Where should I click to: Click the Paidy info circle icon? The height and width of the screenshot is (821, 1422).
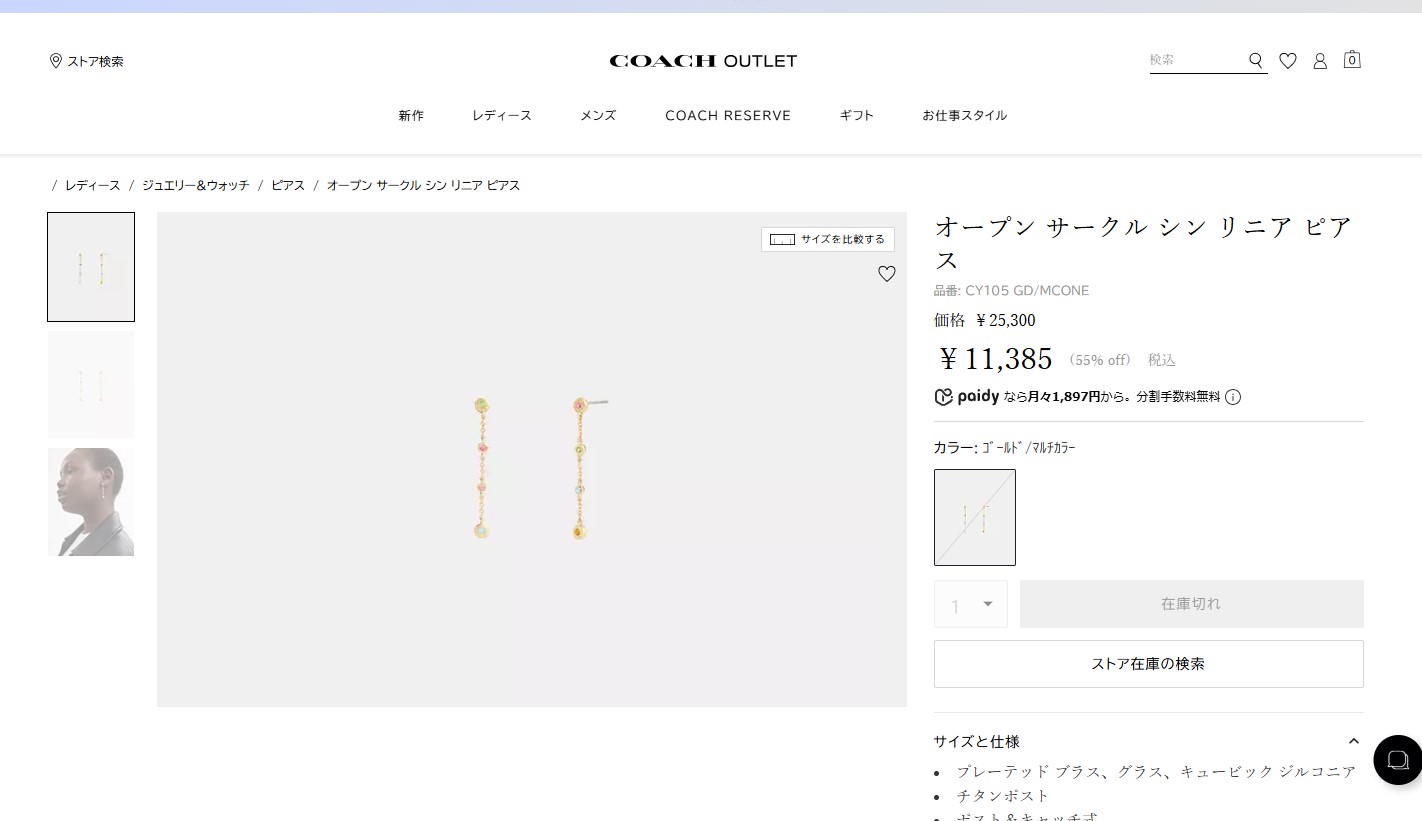(x=1233, y=397)
